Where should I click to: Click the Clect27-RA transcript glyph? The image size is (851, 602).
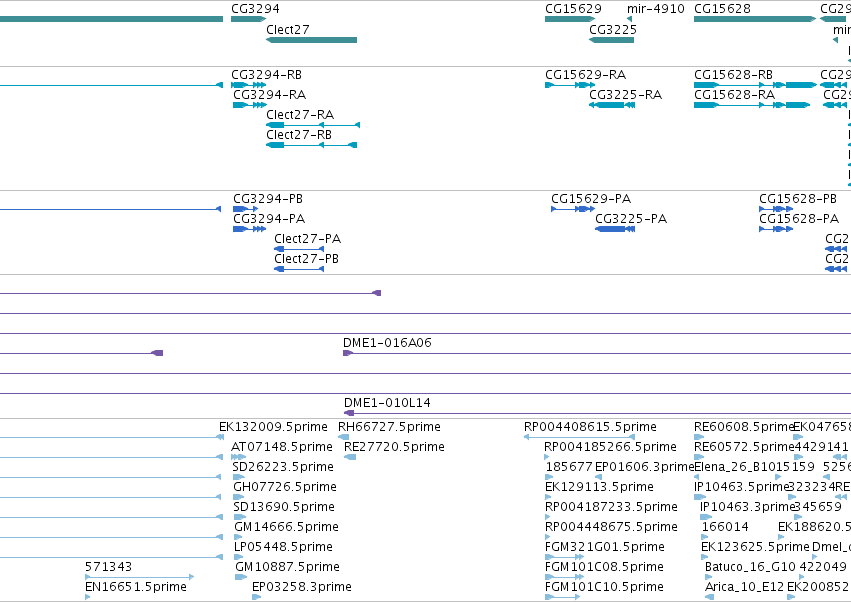tap(313, 125)
